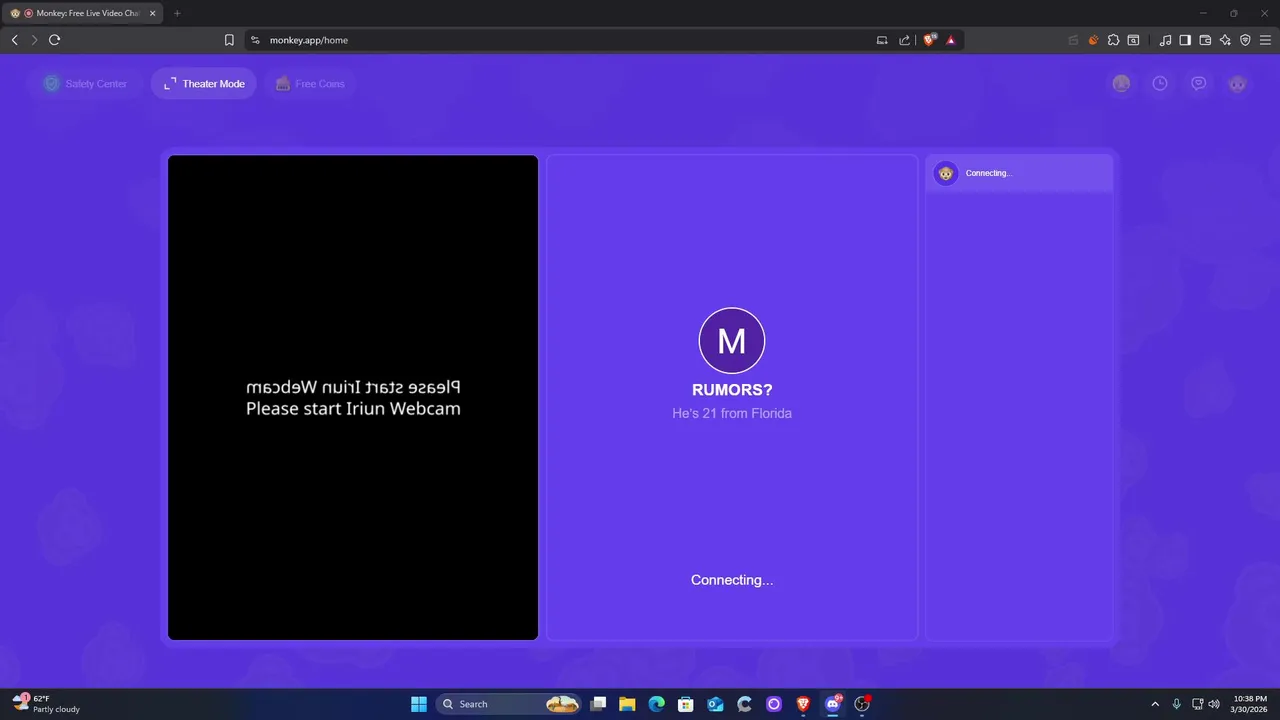Close the Monkey browser tab
This screenshot has width=1280, height=720.
(x=153, y=13)
